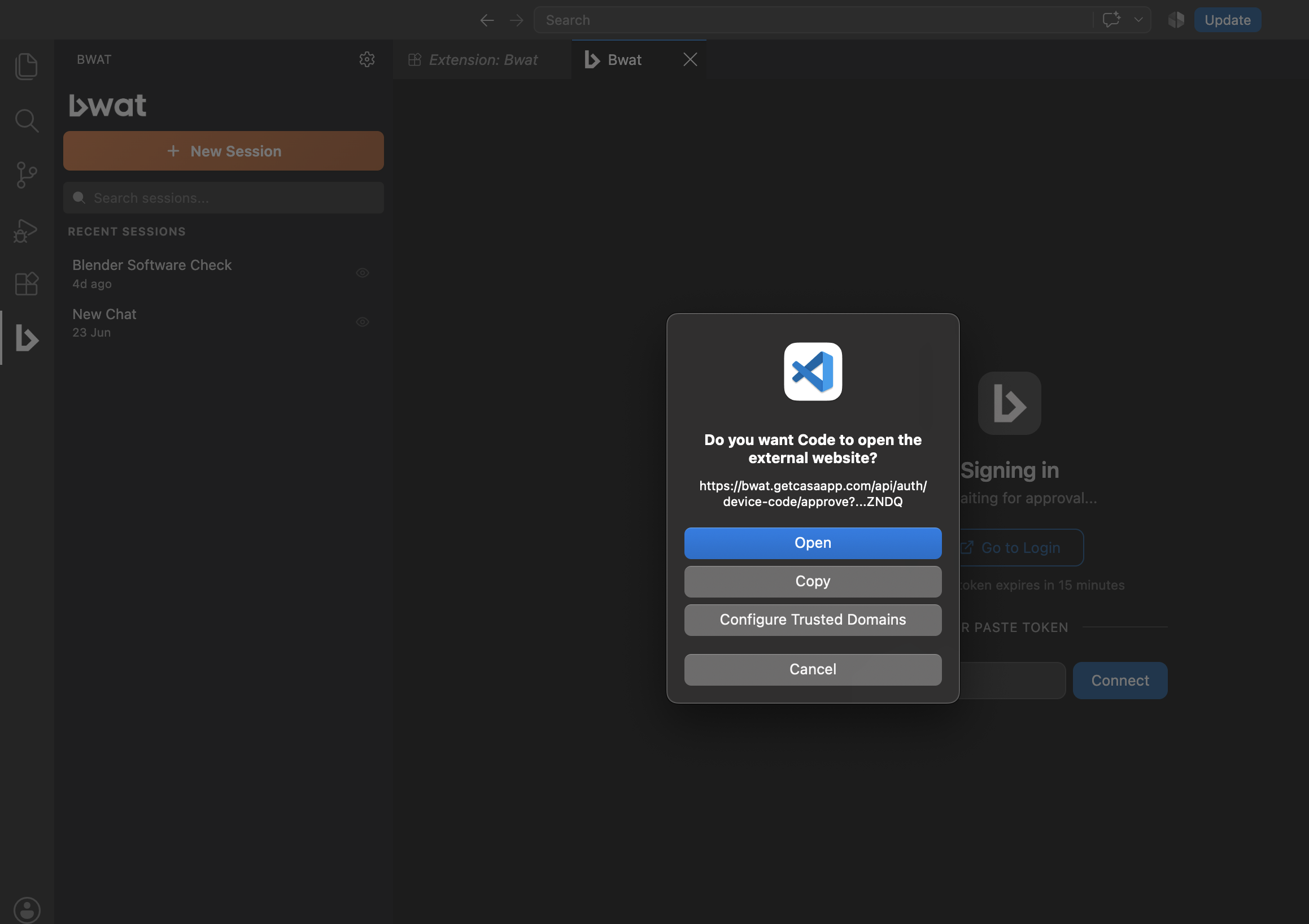Click the Connect button
The image size is (1309, 924).
tap(1120, 680)
